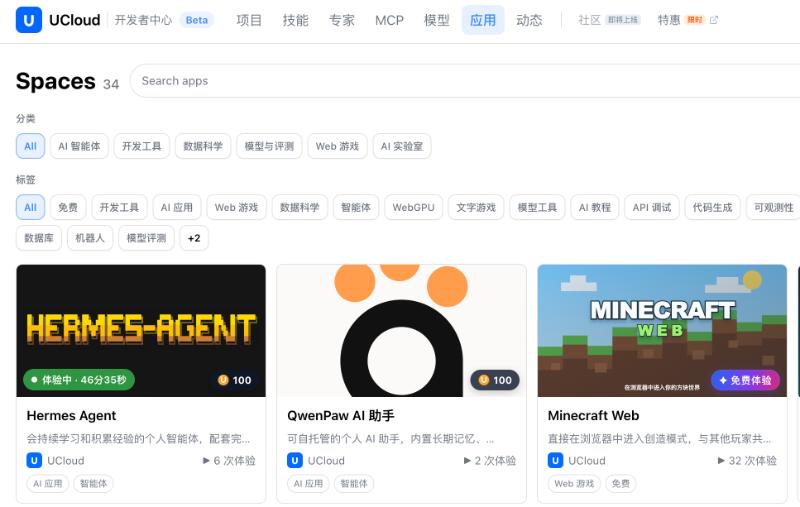
Task: Click the 智能体 tag on QwenPaw card
Action: (354, 484)
